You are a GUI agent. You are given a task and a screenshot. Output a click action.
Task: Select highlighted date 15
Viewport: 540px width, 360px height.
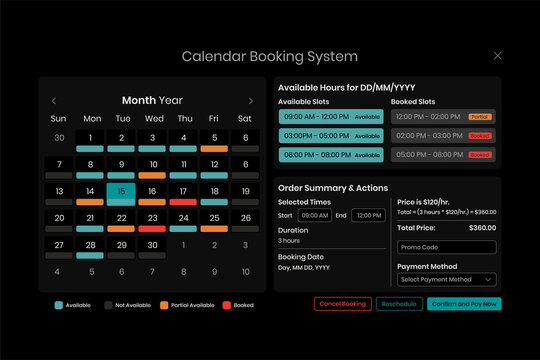pos(121,194)
